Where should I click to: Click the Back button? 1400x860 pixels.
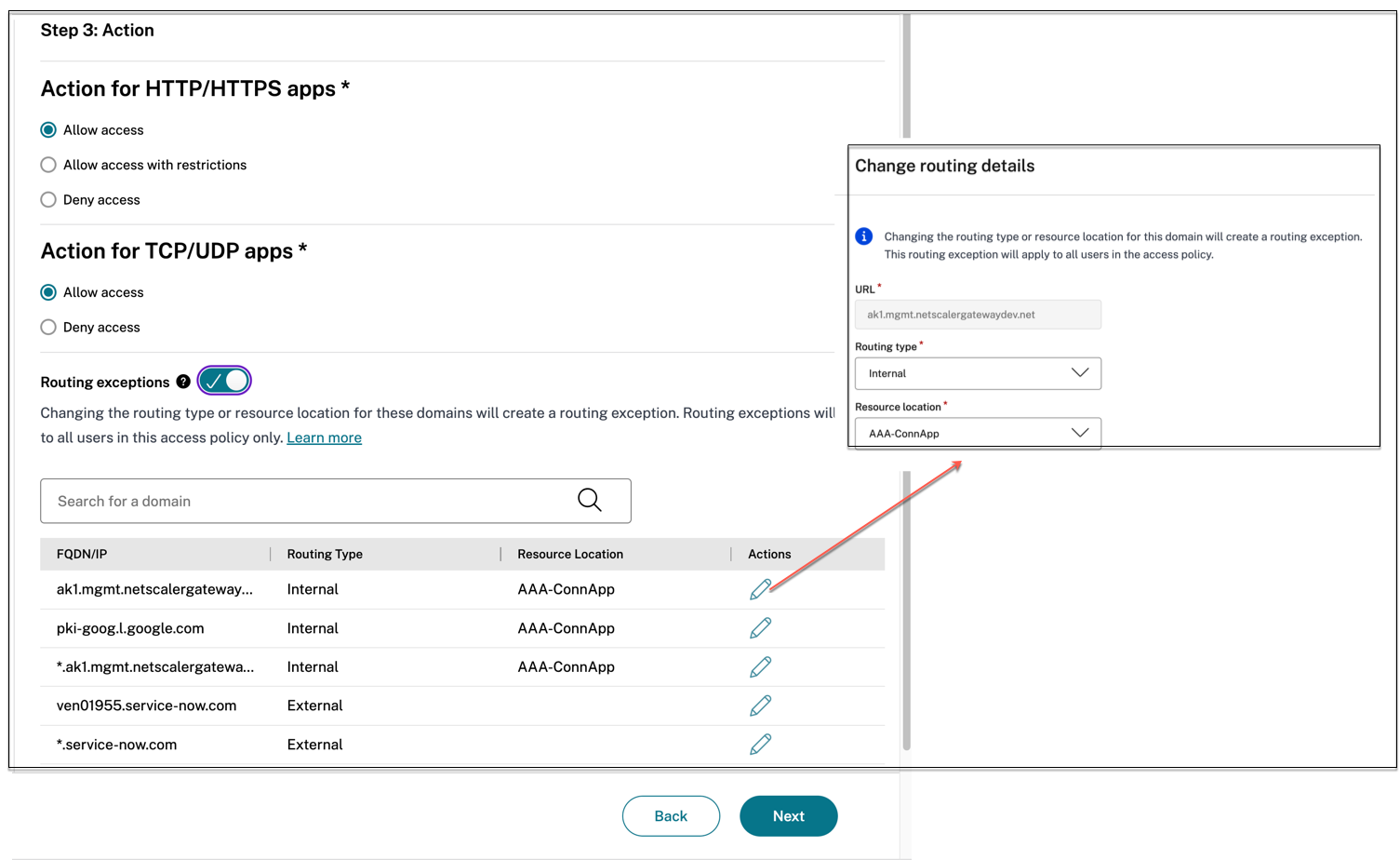671,816
